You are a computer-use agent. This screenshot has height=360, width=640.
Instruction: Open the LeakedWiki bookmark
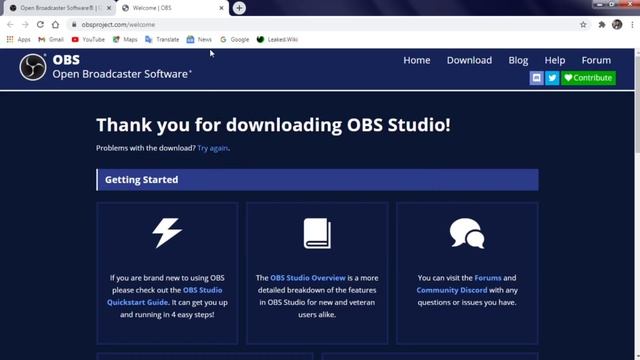coord(278,40)
